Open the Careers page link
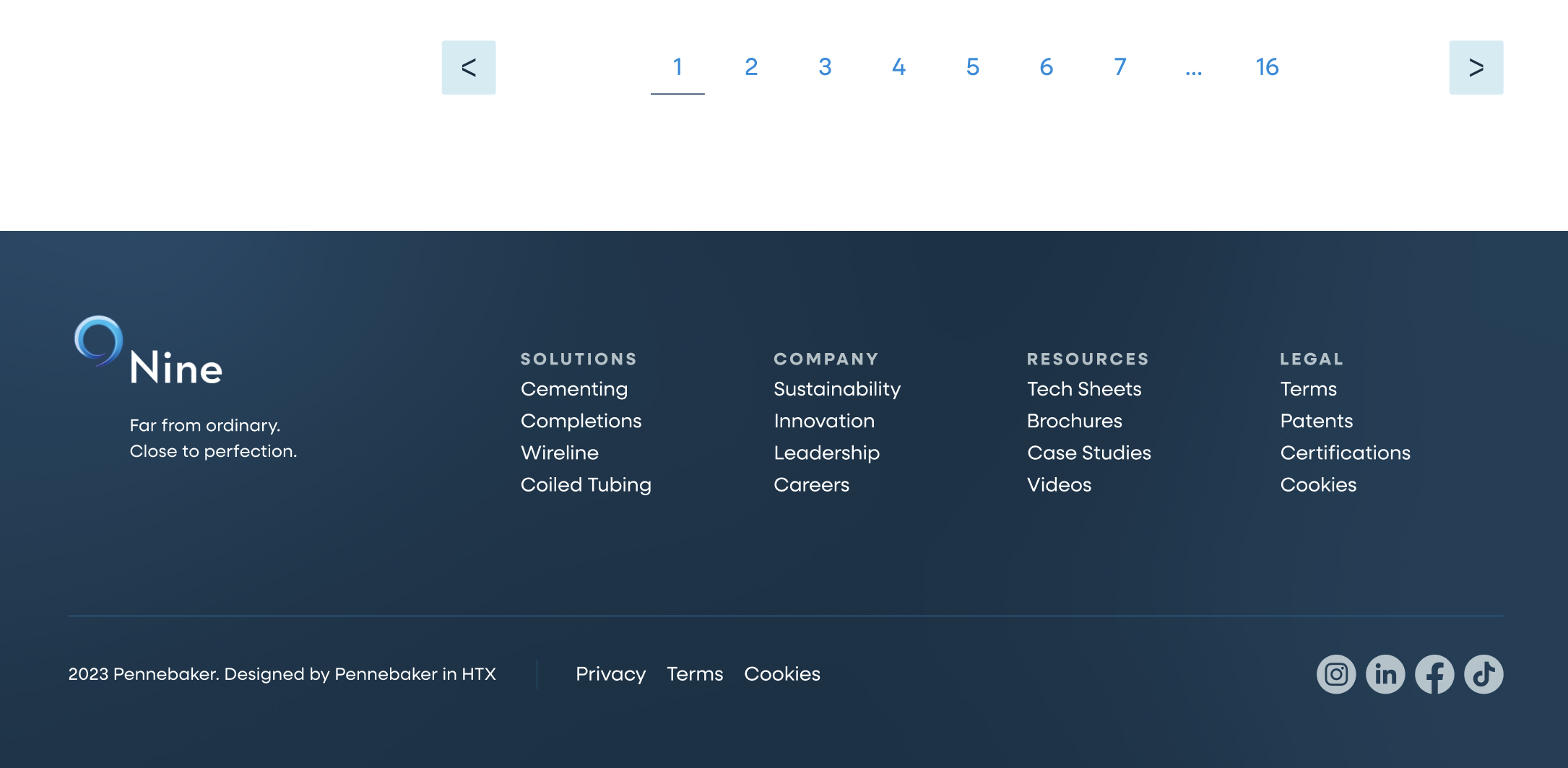The width and height of the screenshot is (1568, 768). click(x=811, y=484)
